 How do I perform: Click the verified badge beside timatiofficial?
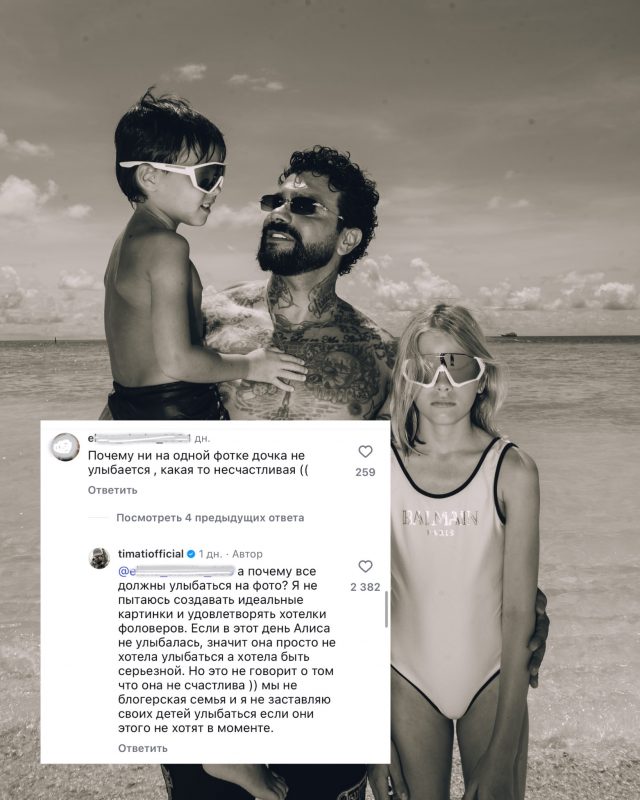click(x=191, y=554)
